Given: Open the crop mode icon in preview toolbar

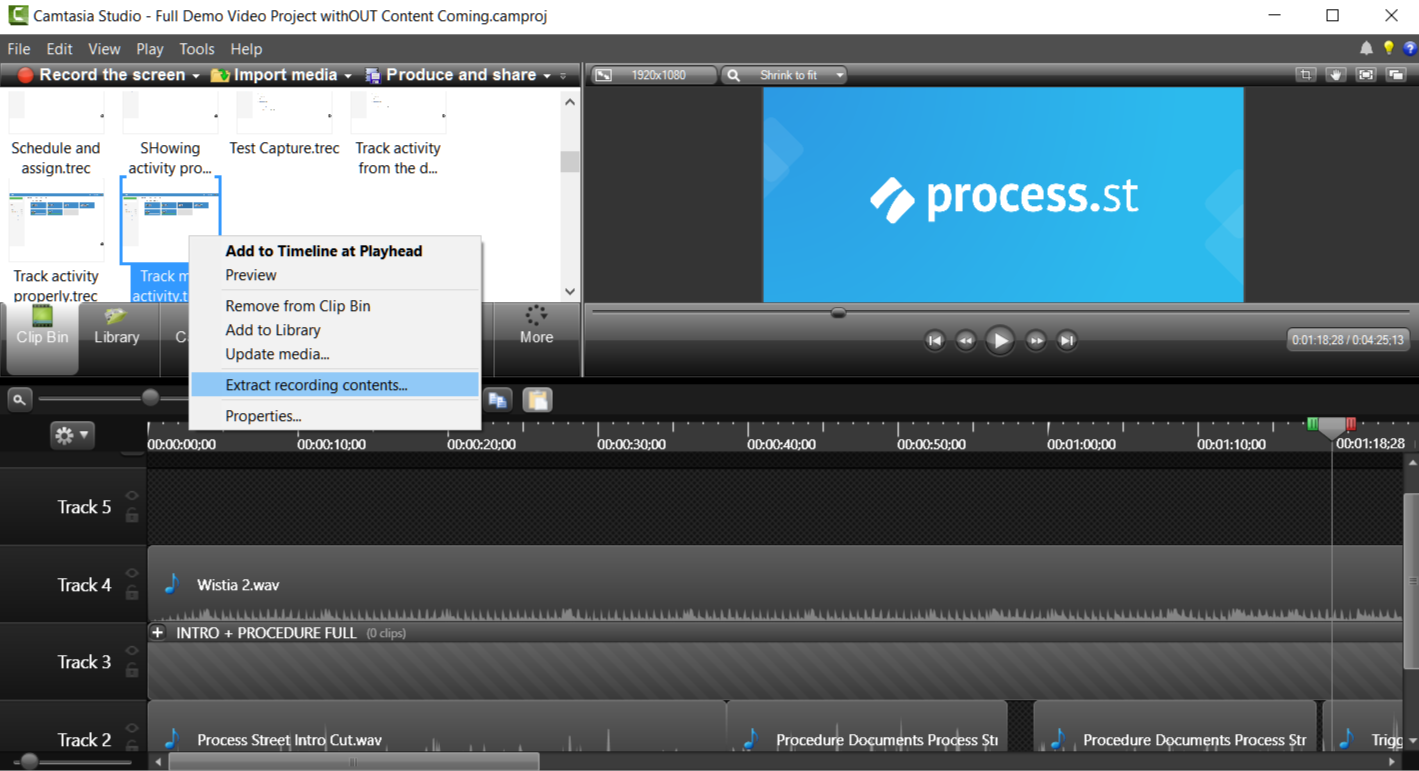Looking at the screenshot, I should coord(1305,75).
